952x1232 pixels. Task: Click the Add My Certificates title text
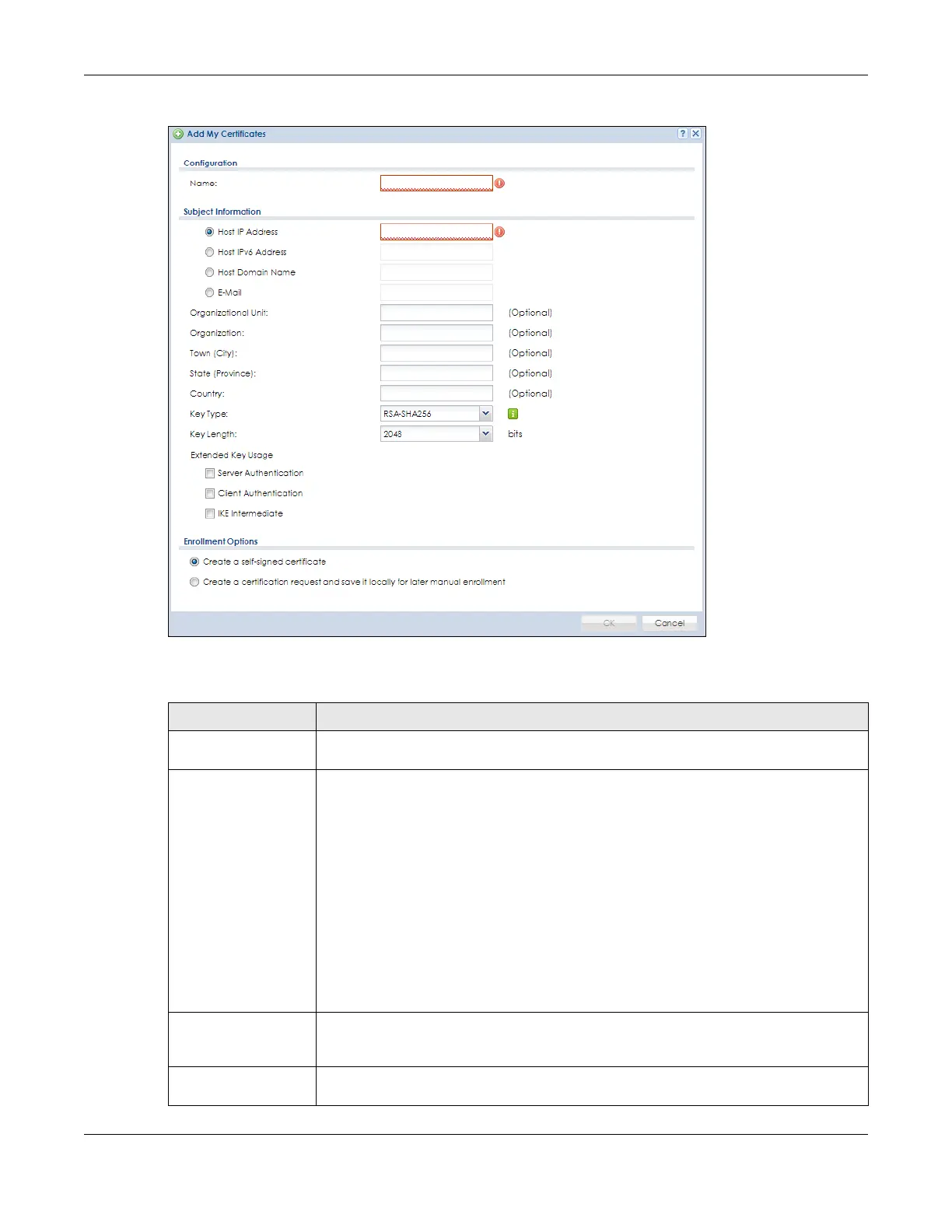(226, 134)
